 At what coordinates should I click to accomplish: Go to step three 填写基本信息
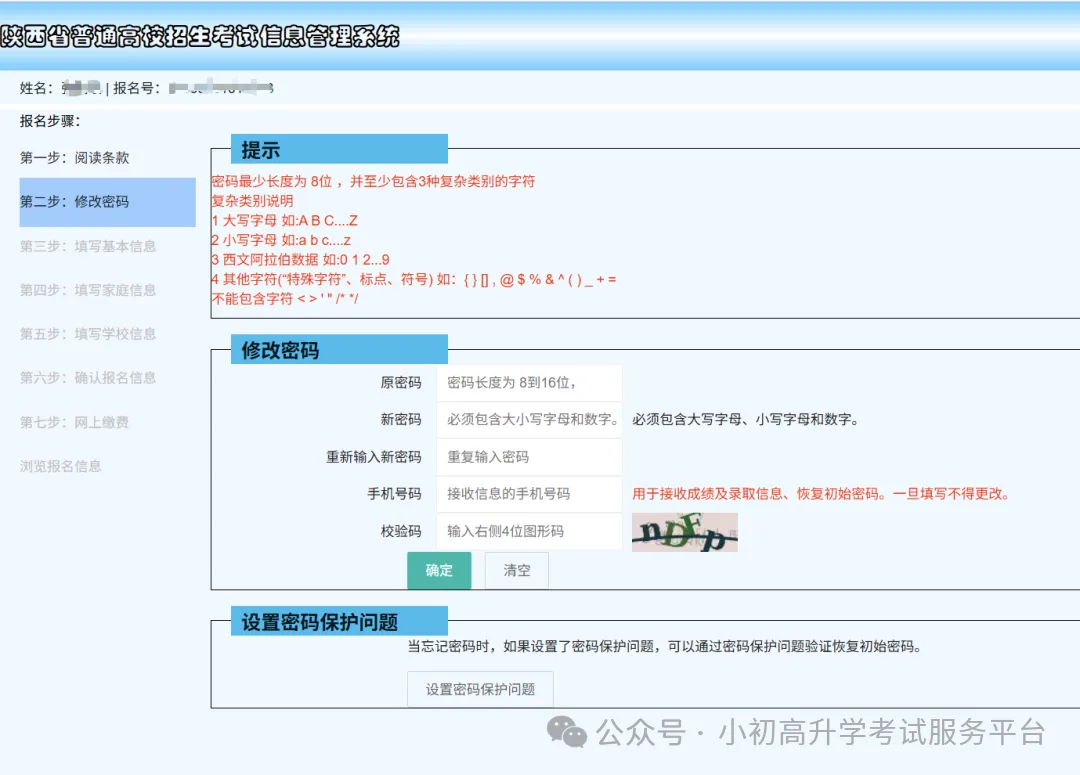(x=87, y=246)
